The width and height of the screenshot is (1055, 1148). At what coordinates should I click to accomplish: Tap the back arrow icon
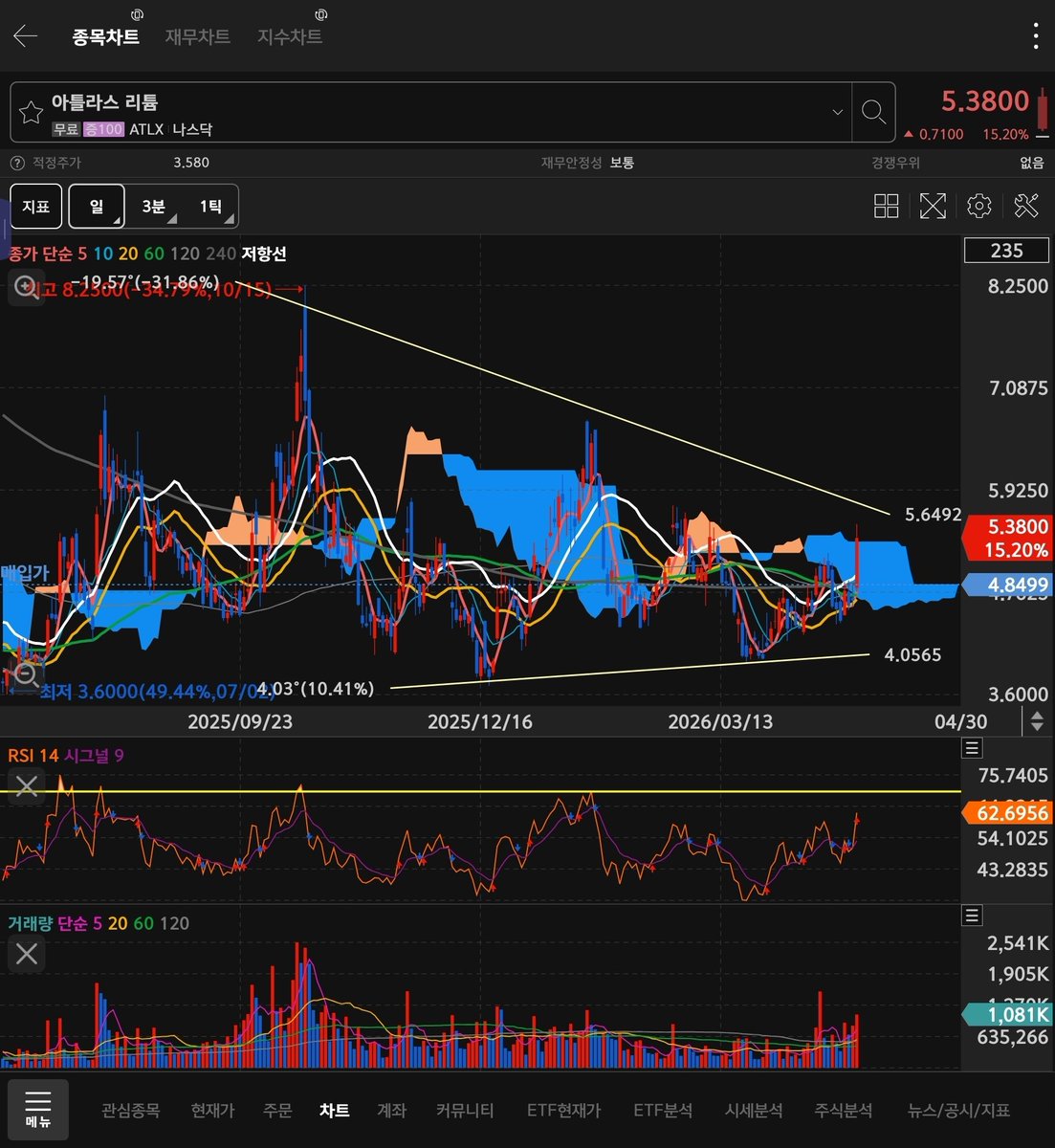click(x=25, y=36)
